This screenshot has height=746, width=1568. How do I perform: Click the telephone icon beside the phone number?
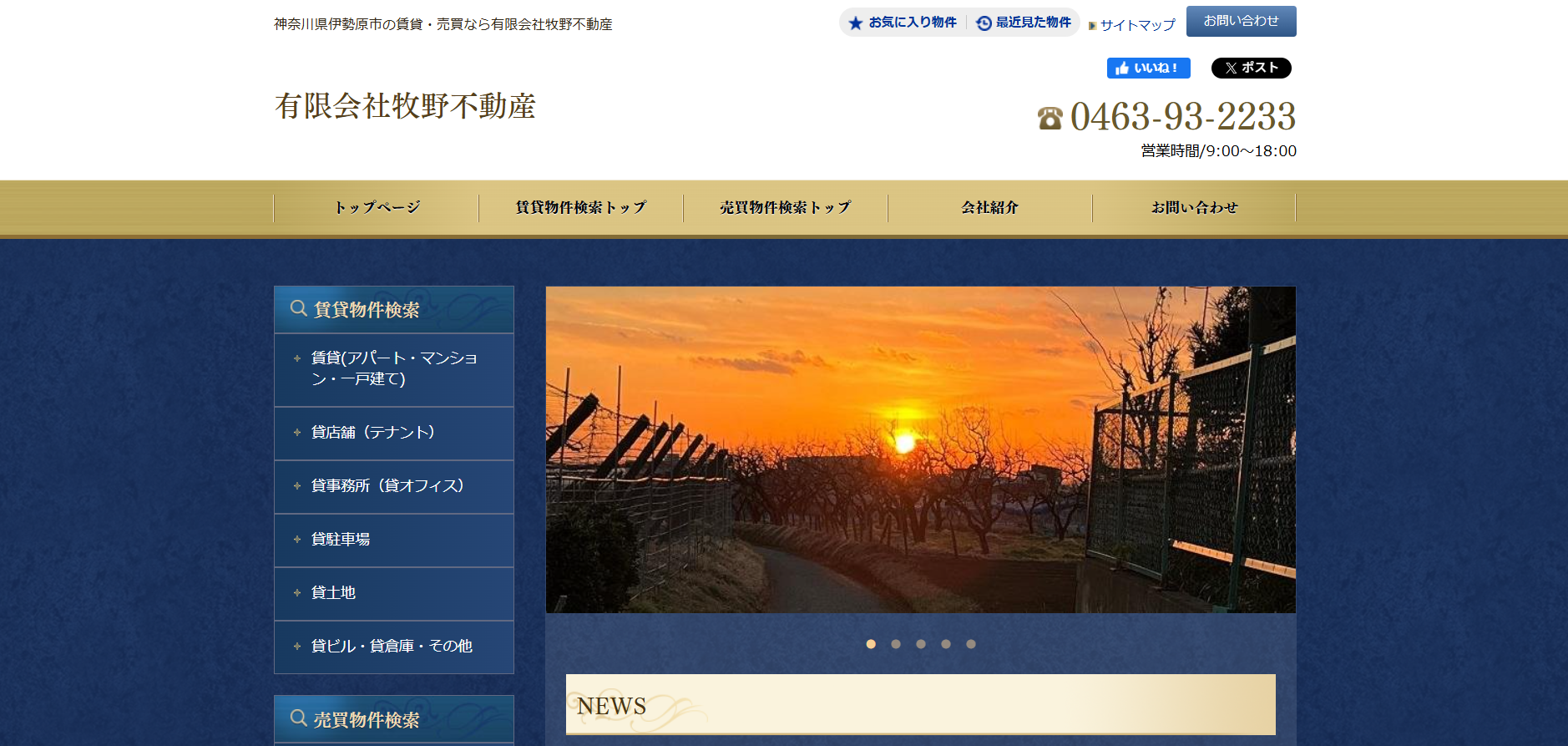point(1050,118)
